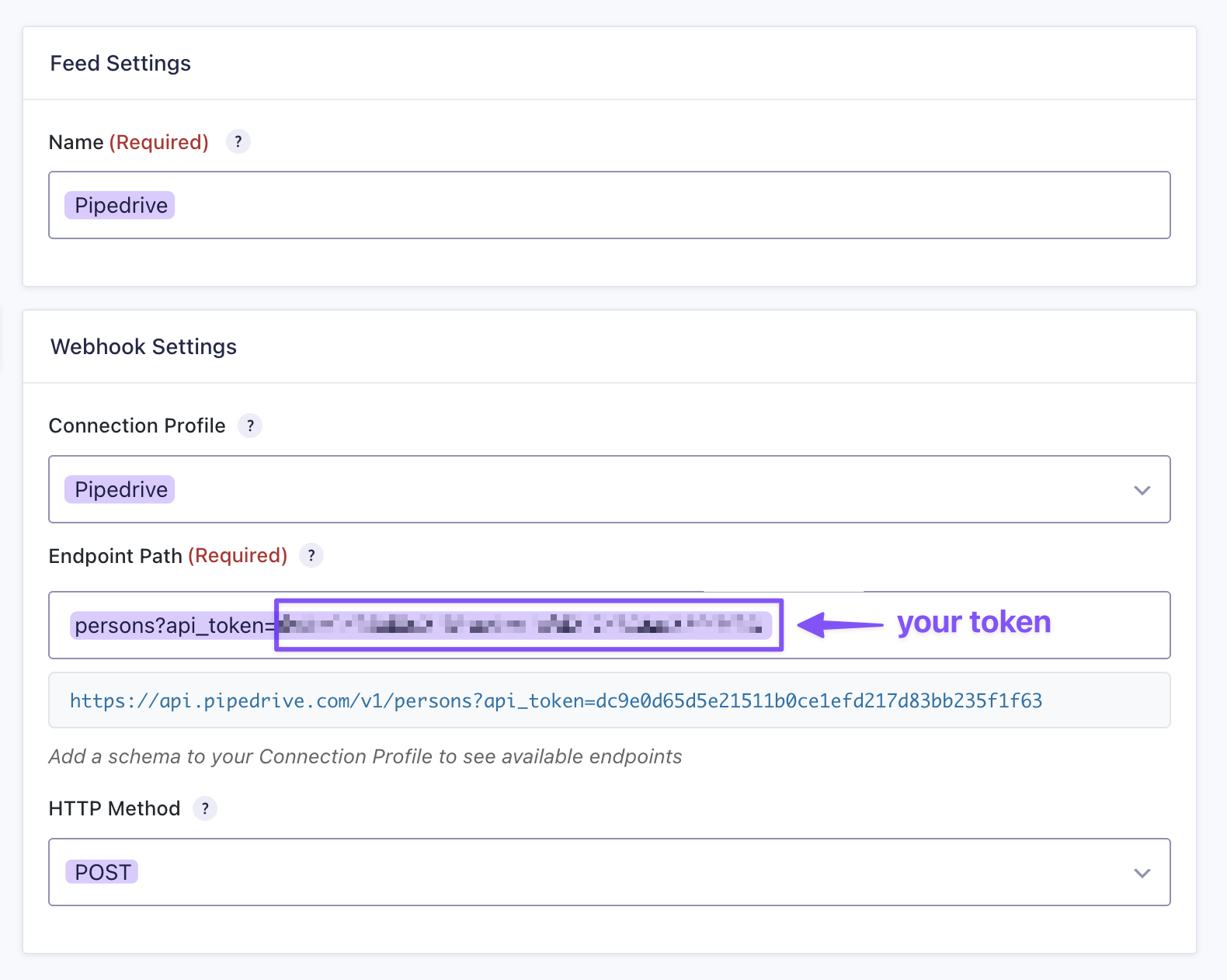The image size is (1227, 980).
Task: Click the help icon beside Name
Action: (x=238, y=142)
